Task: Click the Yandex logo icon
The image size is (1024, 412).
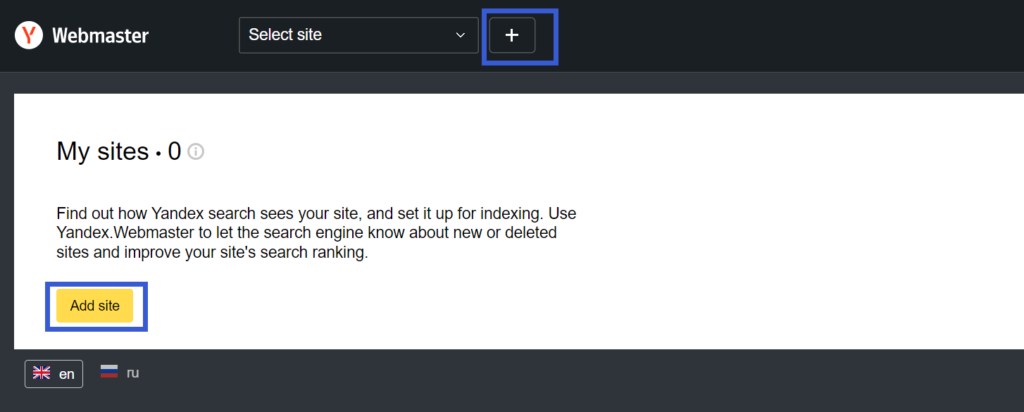Action: point(29,35)
